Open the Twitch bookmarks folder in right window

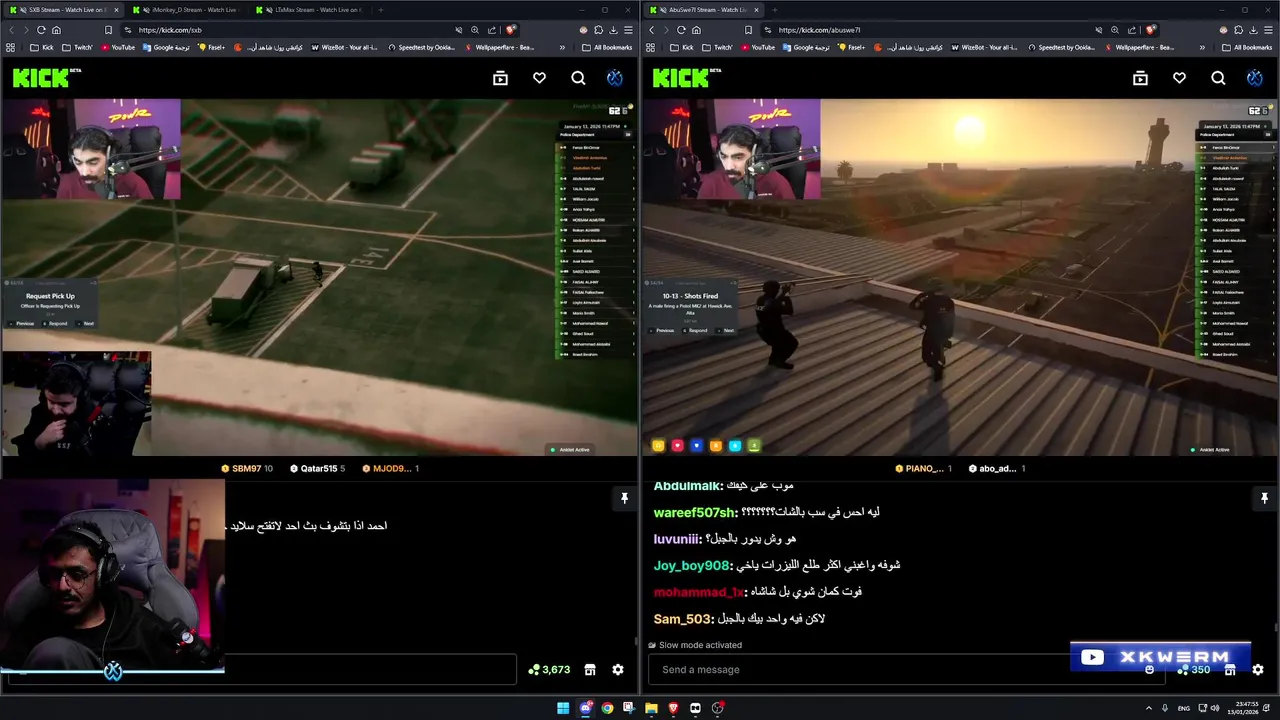[719, 47]
